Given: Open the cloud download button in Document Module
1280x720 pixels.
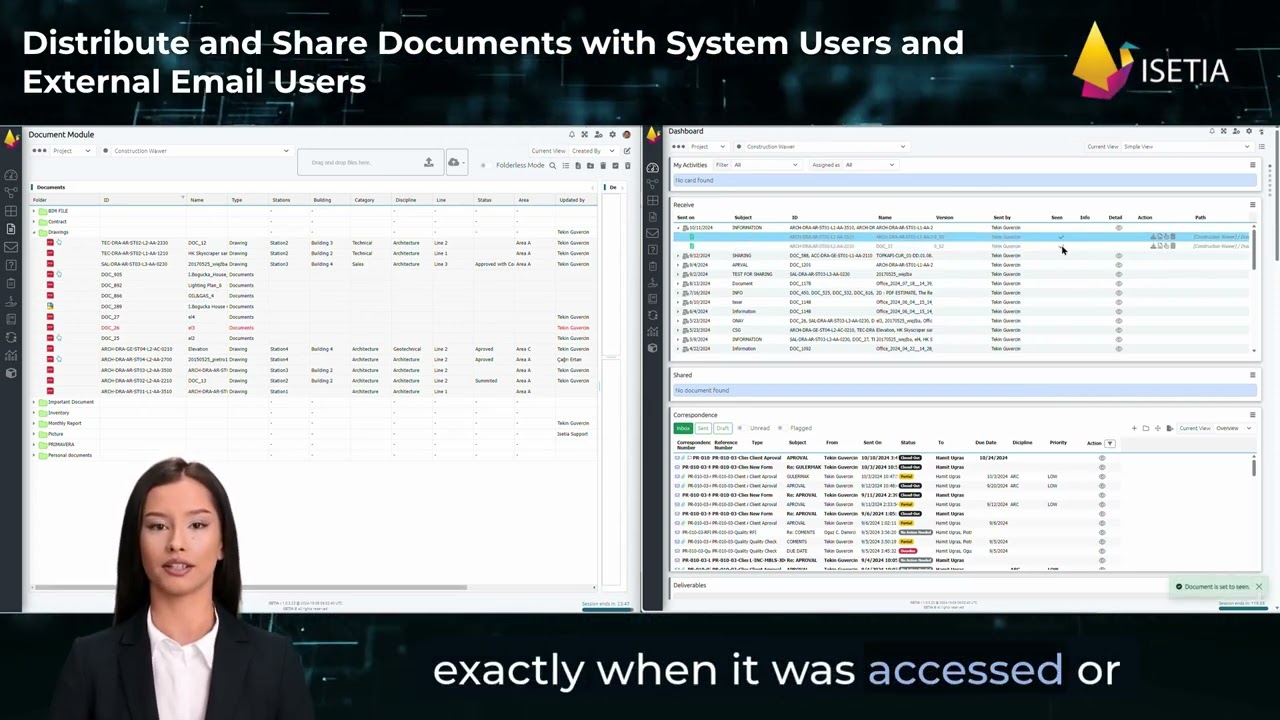Looking at the screenshot, I should (x=457, y=162).
